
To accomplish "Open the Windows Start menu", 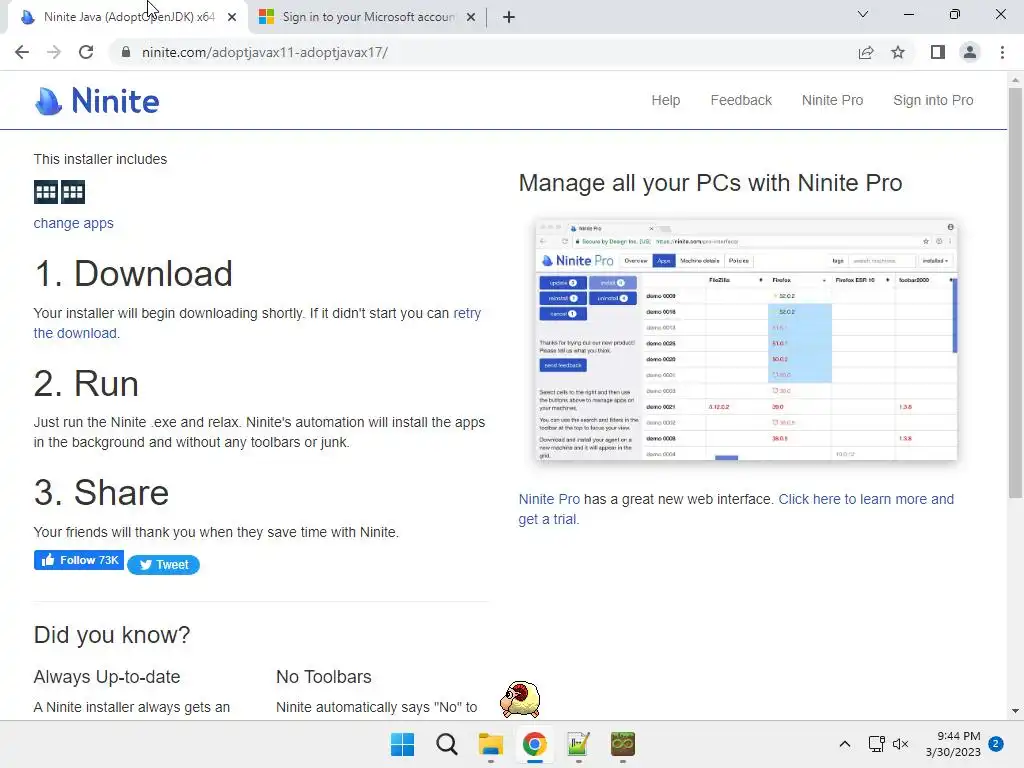I will pyautogui.click(x=402, y=744).
